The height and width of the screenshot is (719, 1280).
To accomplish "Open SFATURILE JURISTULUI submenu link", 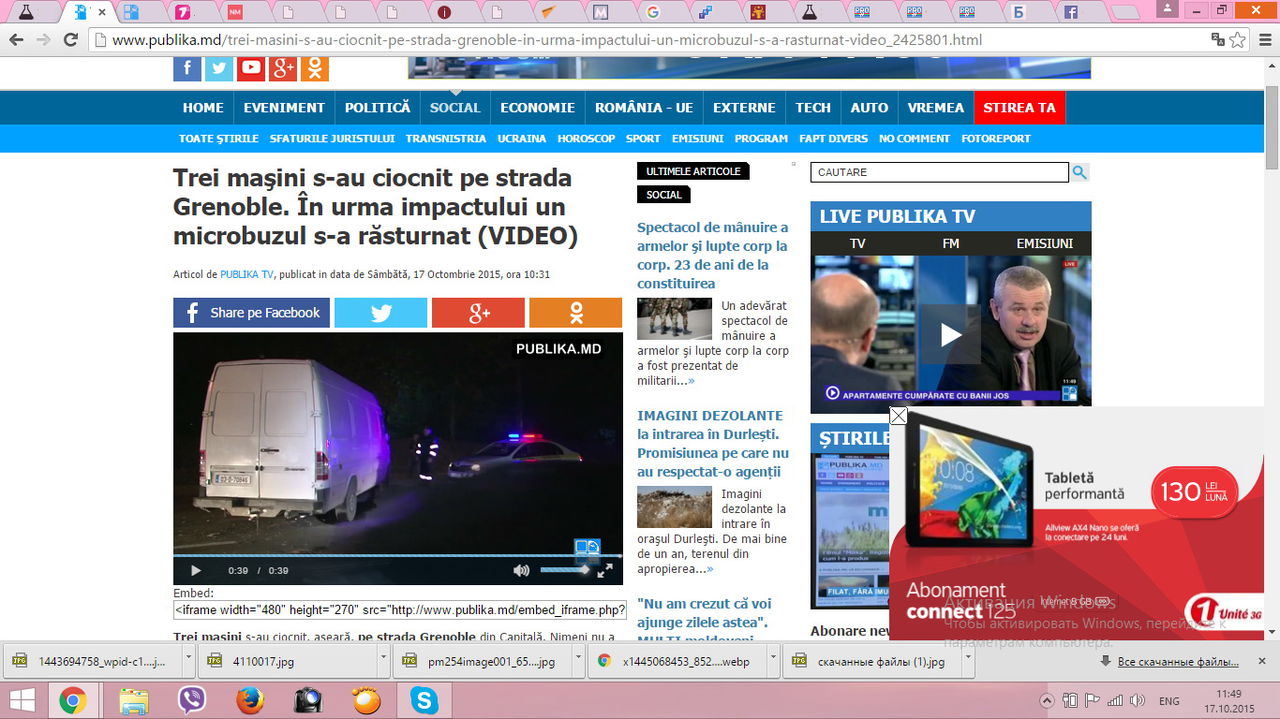I will pos(332,139).
